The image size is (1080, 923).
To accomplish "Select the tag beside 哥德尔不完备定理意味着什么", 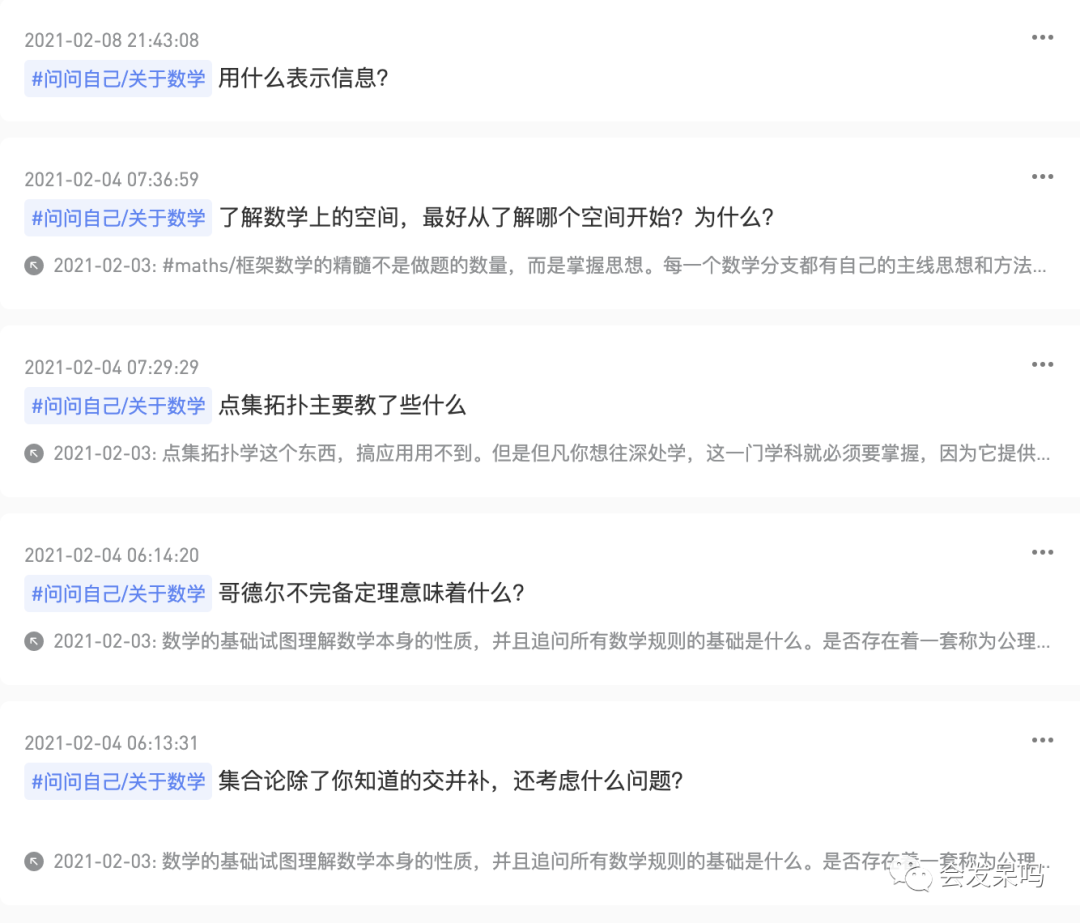I will [x=118, y=593].
